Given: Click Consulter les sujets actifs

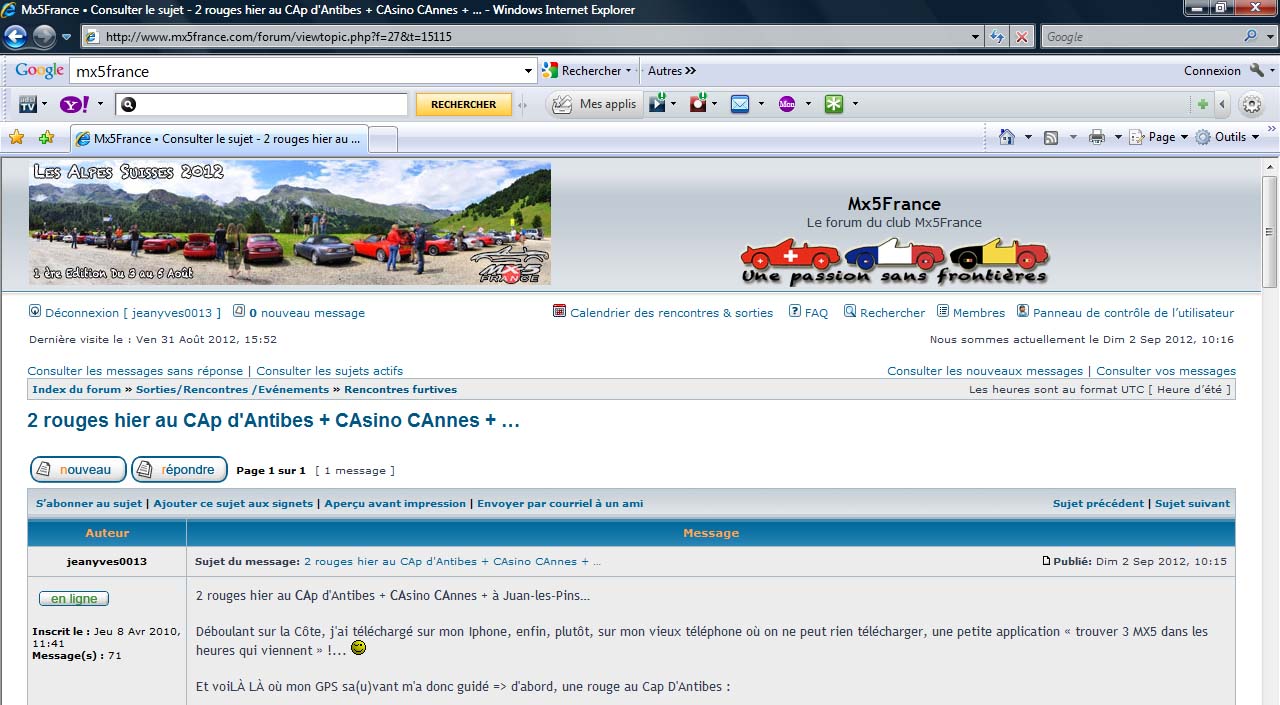Looking at the screenshot, I should [330, 371].
